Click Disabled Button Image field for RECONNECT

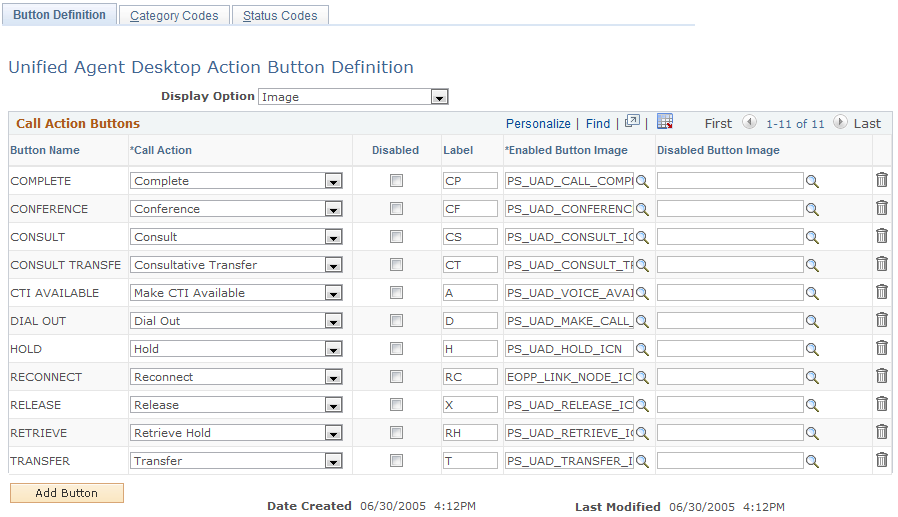pos(730,377)
